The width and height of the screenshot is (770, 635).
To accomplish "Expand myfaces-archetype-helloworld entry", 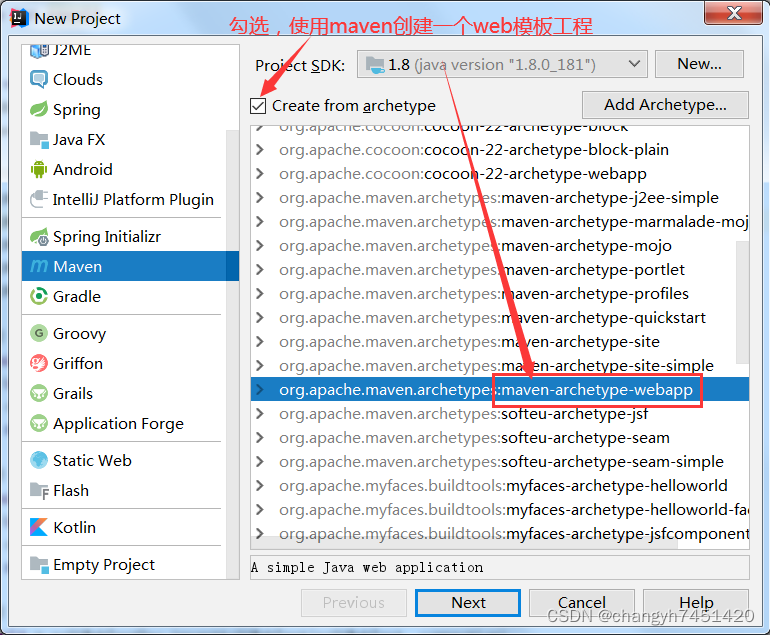I will pos(260,485).
